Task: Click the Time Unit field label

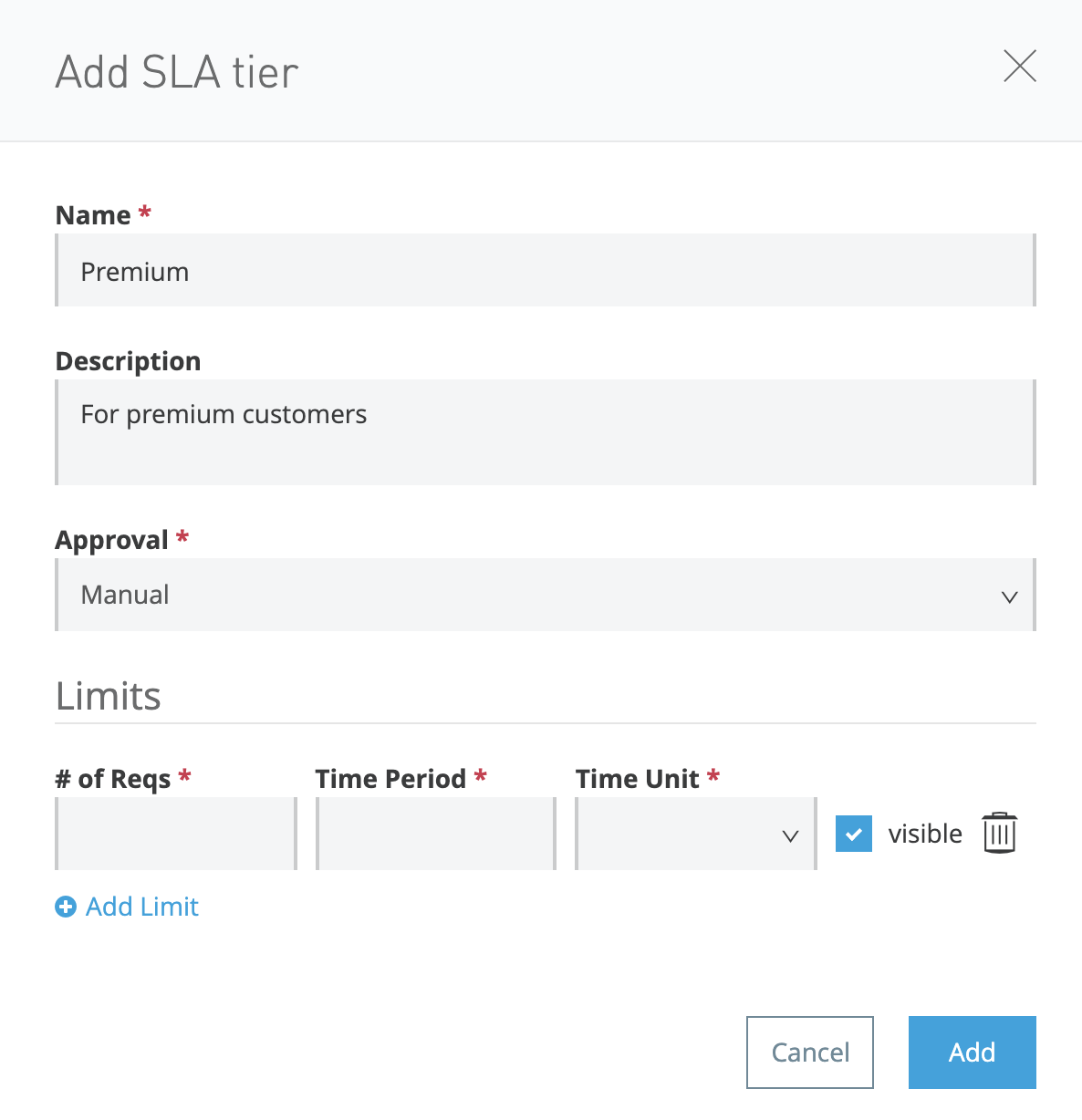Action: [638, 778]
